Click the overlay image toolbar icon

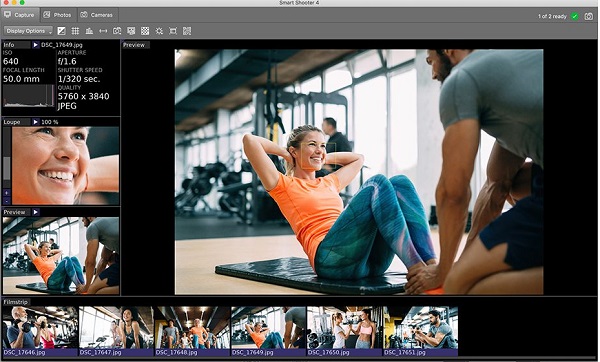(131, 31)
